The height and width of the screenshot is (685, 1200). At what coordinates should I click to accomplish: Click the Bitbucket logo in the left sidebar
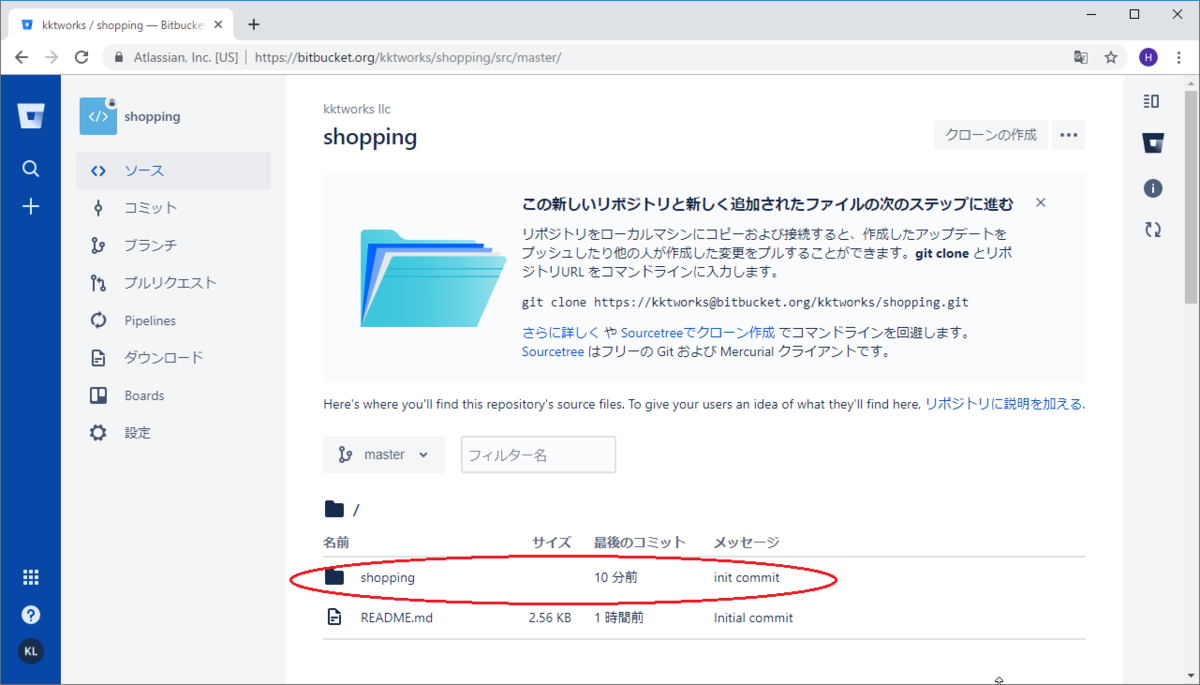tap(31, 115)
